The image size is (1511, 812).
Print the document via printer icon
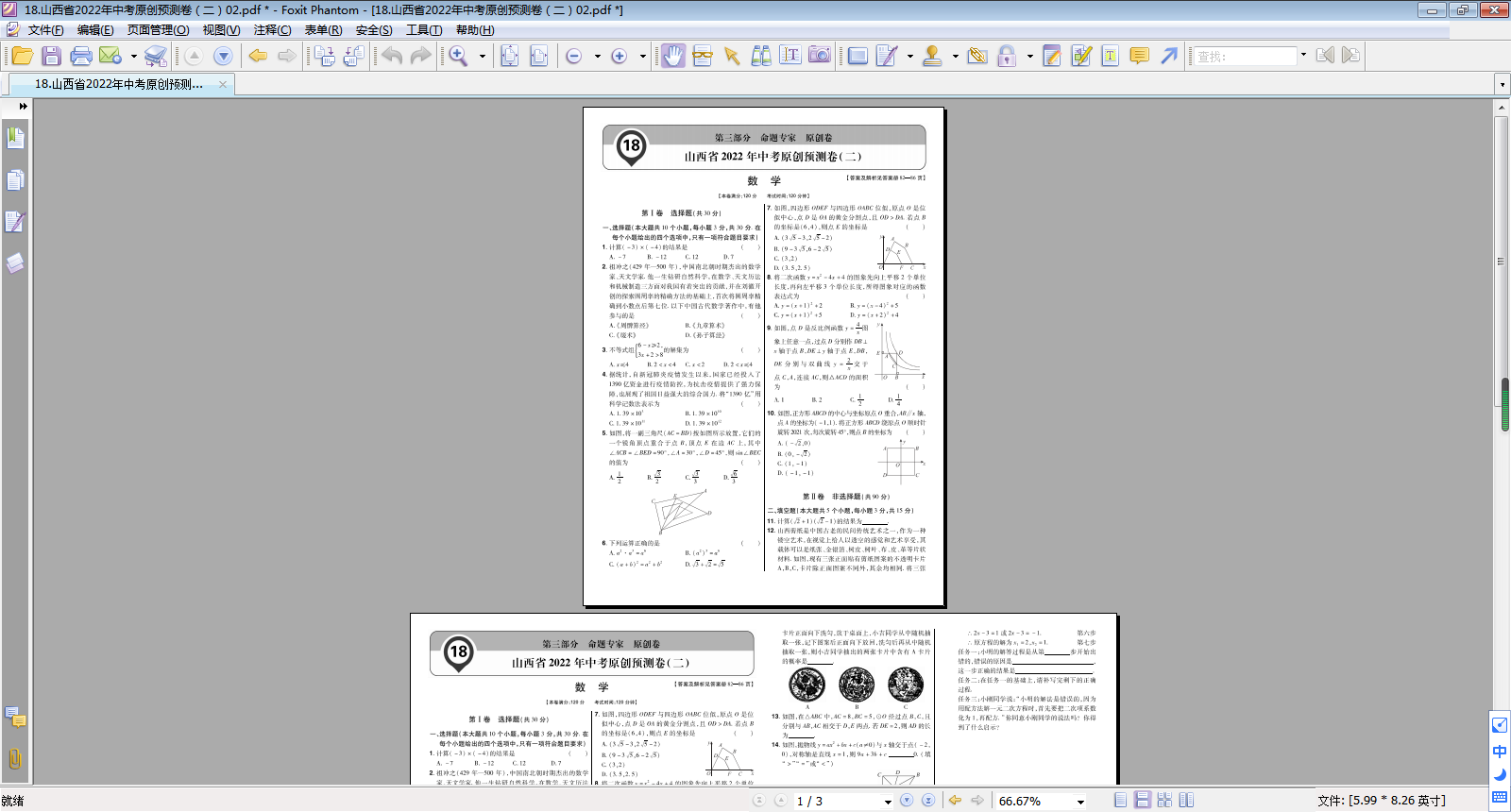pyautogui.click(x=81, y=57)
